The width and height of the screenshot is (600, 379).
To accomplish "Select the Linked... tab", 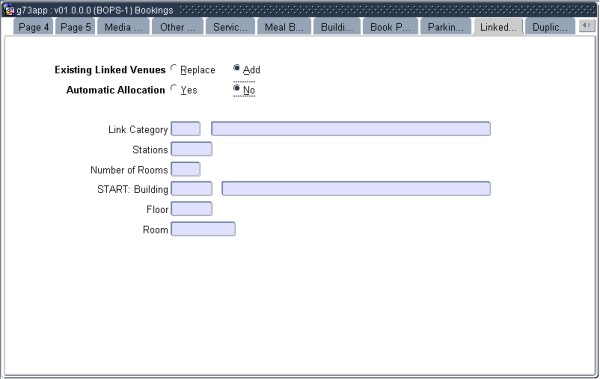I will coord(498,27).
